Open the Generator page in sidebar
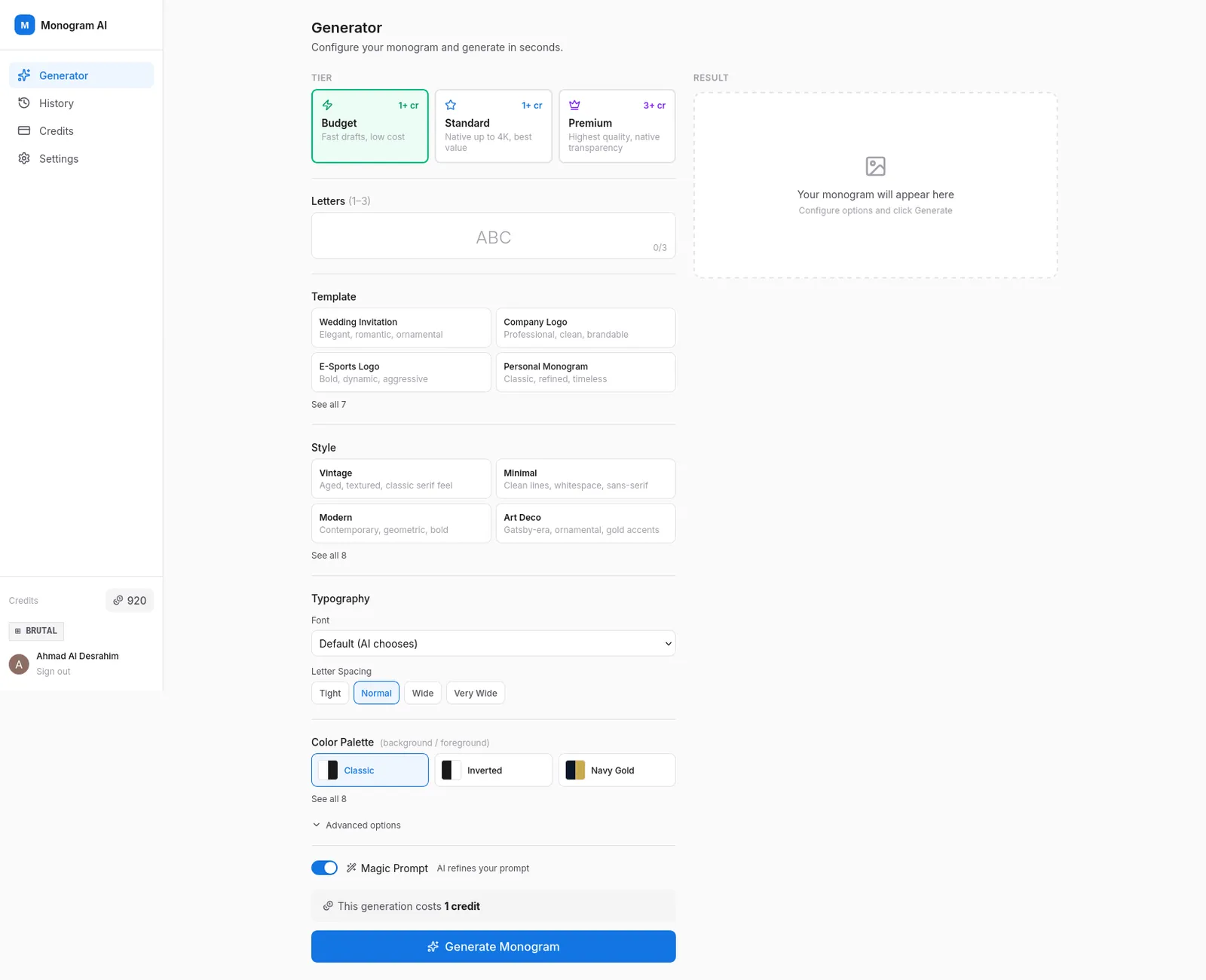 [81, 75]
